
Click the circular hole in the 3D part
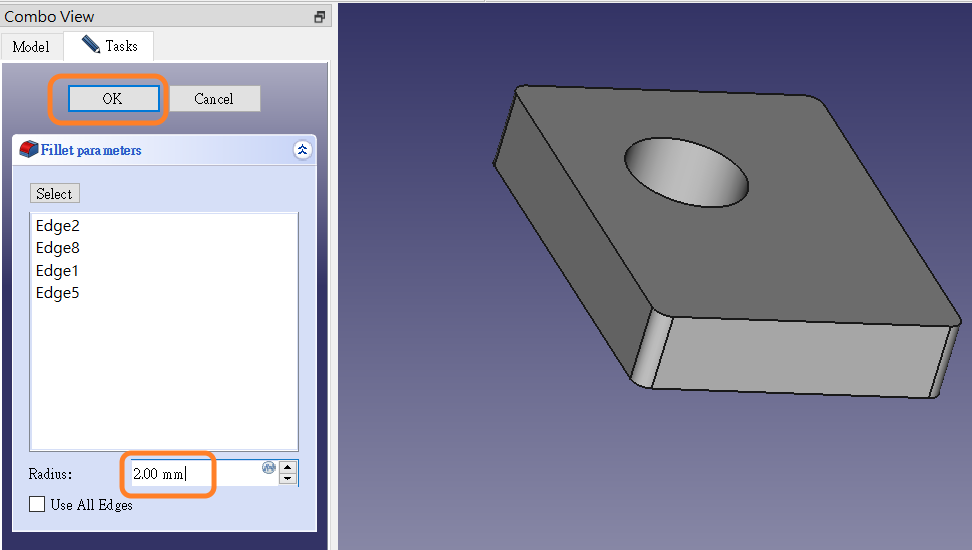tap(686, 172)
